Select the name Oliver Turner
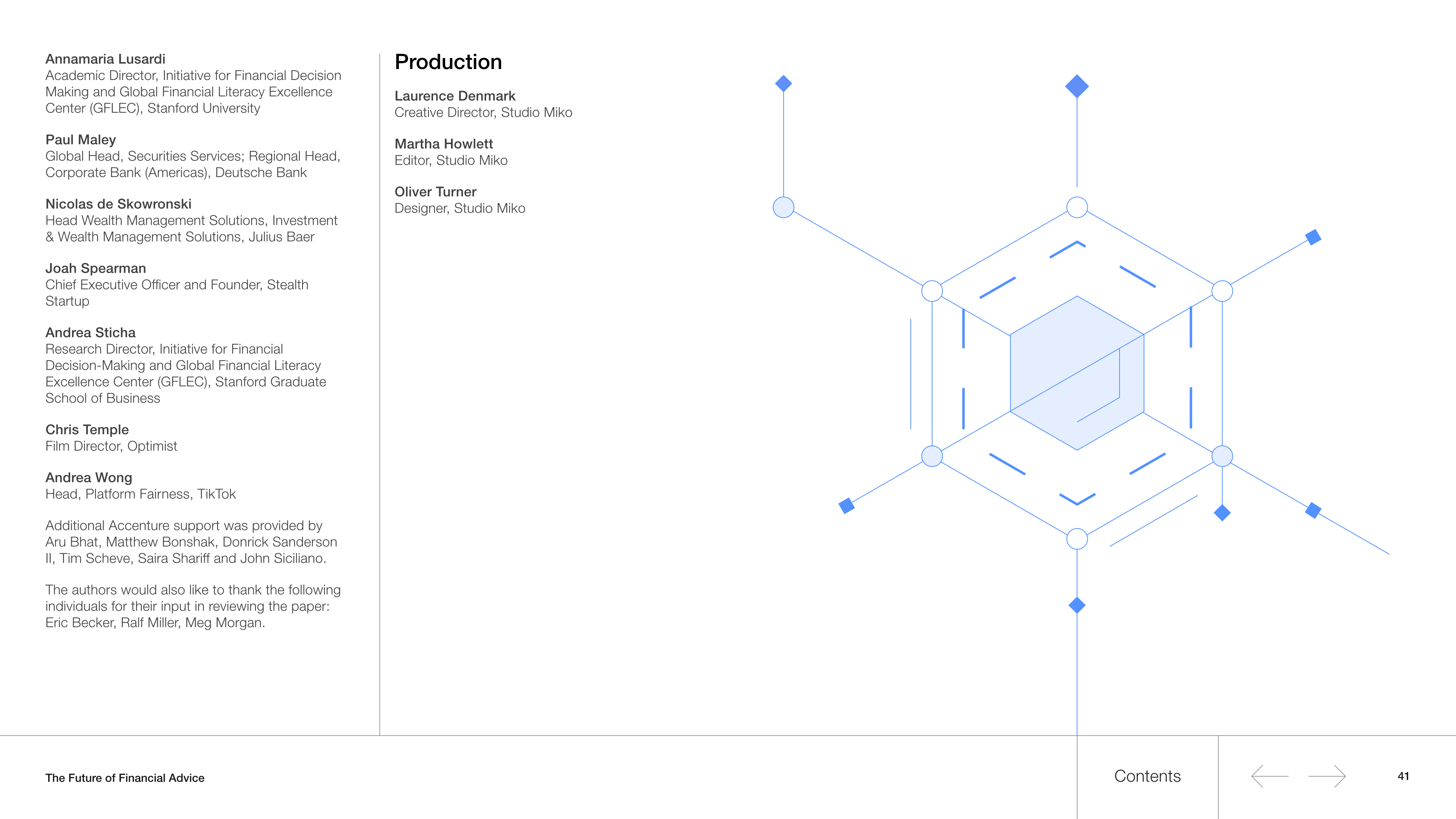Viewport: 1456px width, 819px height. 435,192
